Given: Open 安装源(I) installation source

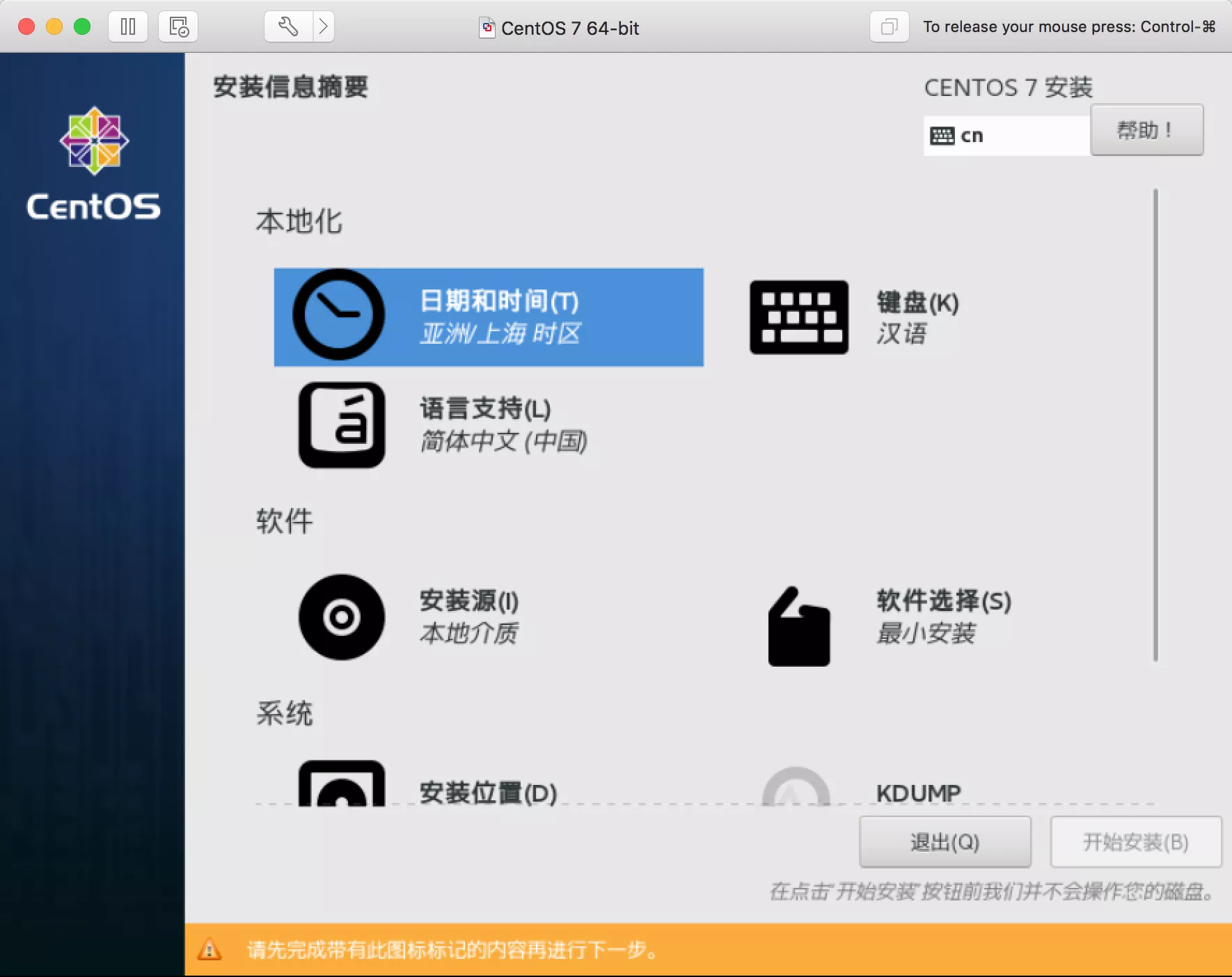Looking at the screenshot, I should point(469,601).
